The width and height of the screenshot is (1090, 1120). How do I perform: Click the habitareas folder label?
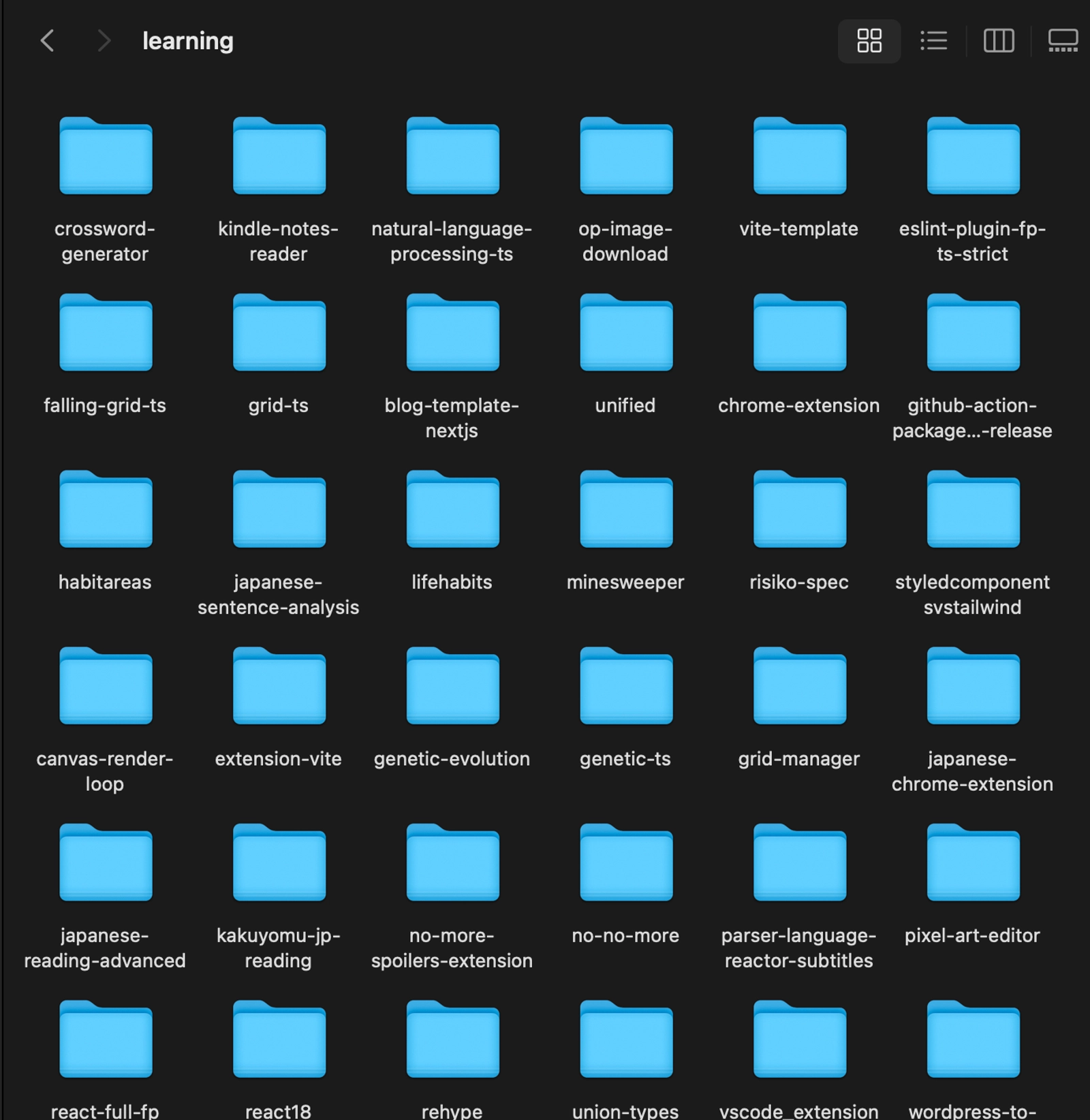click(105, 582)
